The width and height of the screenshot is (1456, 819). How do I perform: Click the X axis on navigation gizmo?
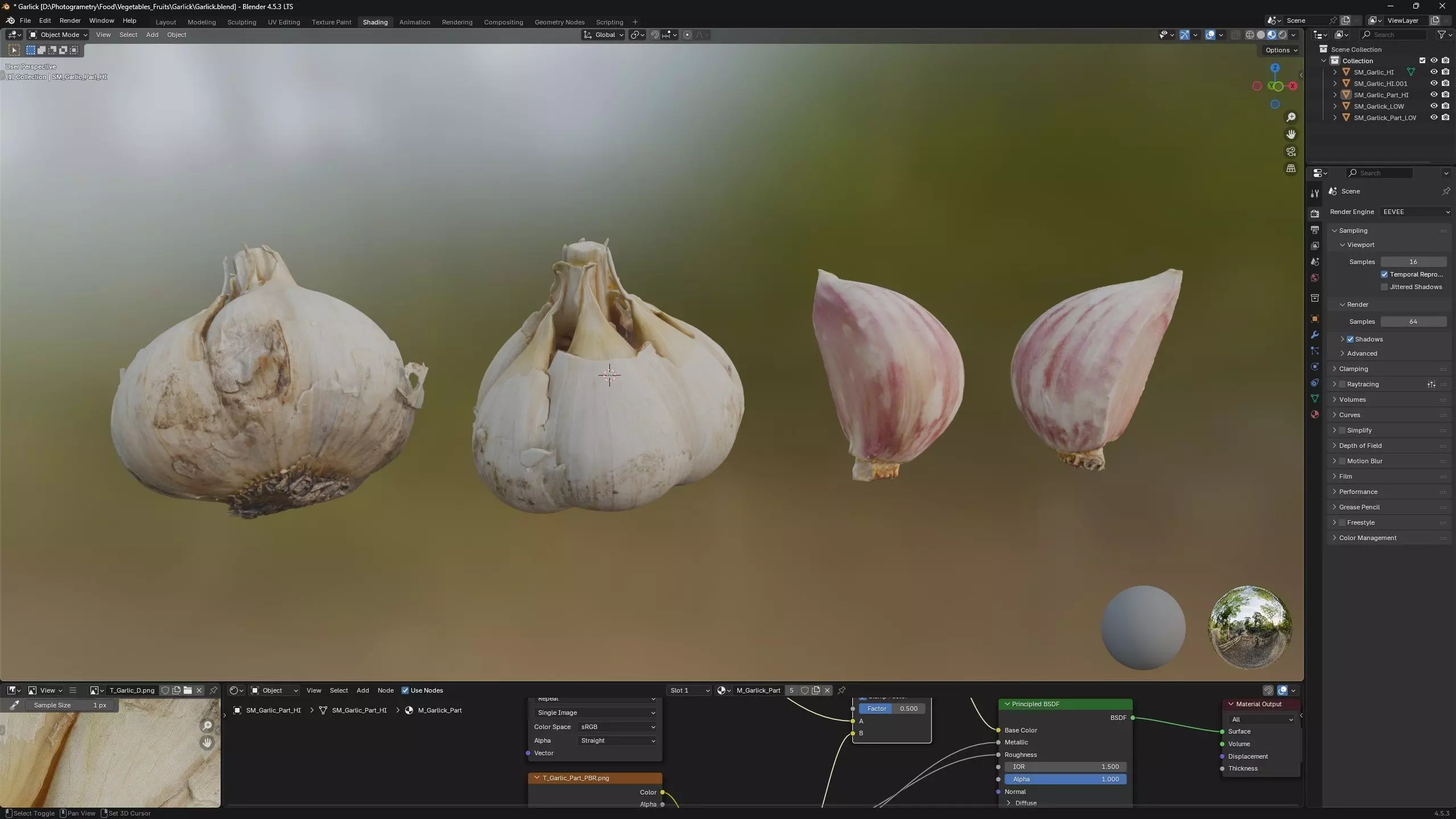(x=1293, y=86)
